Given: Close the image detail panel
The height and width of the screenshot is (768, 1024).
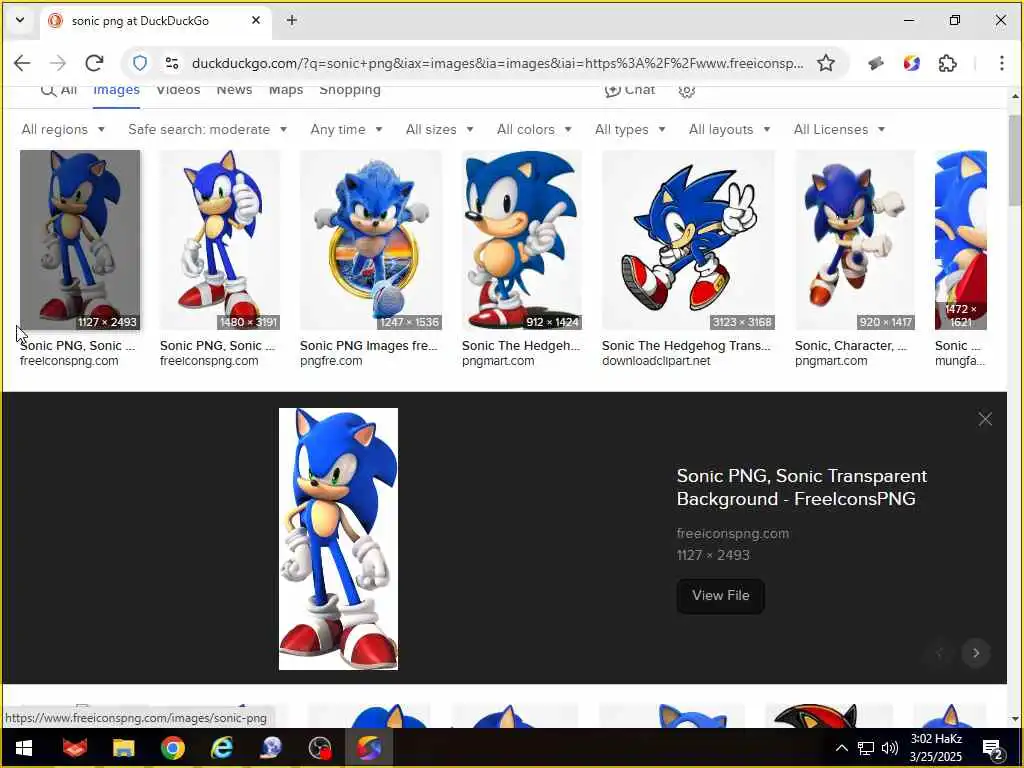Looking at the screenshot, I should click(985, 419).
